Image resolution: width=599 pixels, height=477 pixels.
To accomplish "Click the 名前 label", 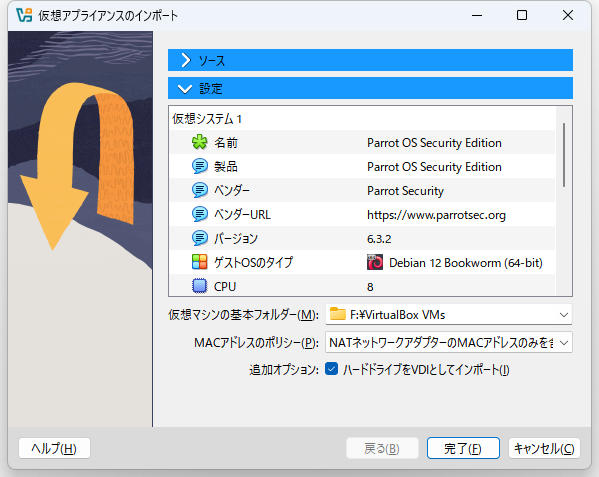I will [x=226, y=143].
